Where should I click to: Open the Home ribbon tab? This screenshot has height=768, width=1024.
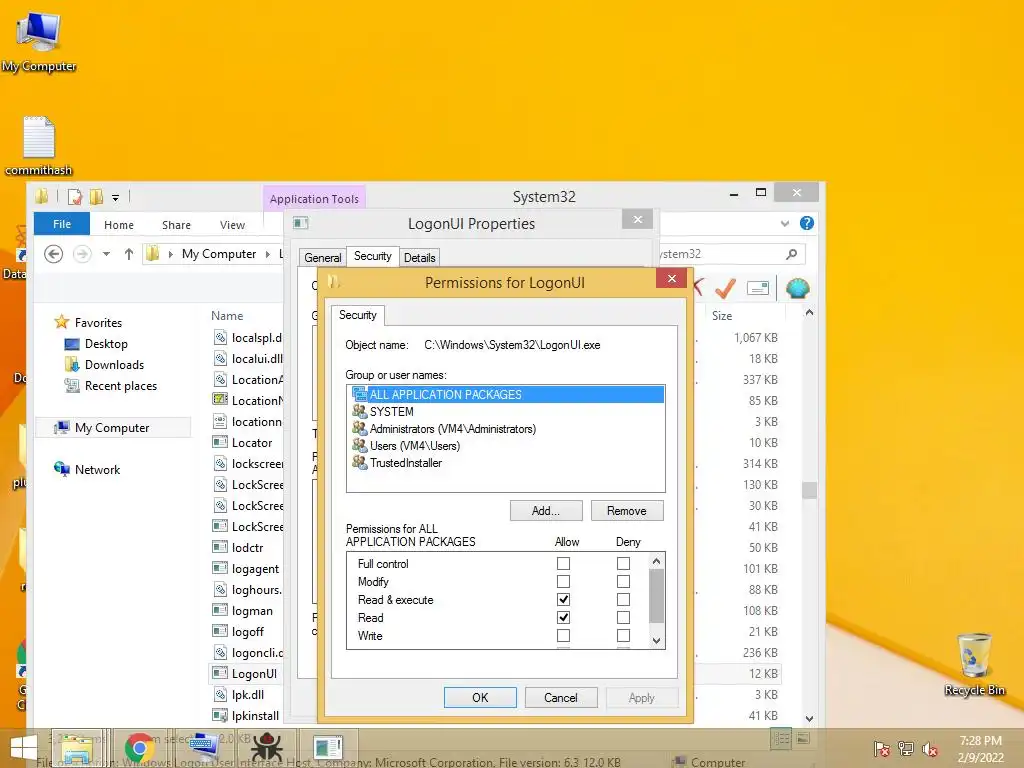(119, 225)
